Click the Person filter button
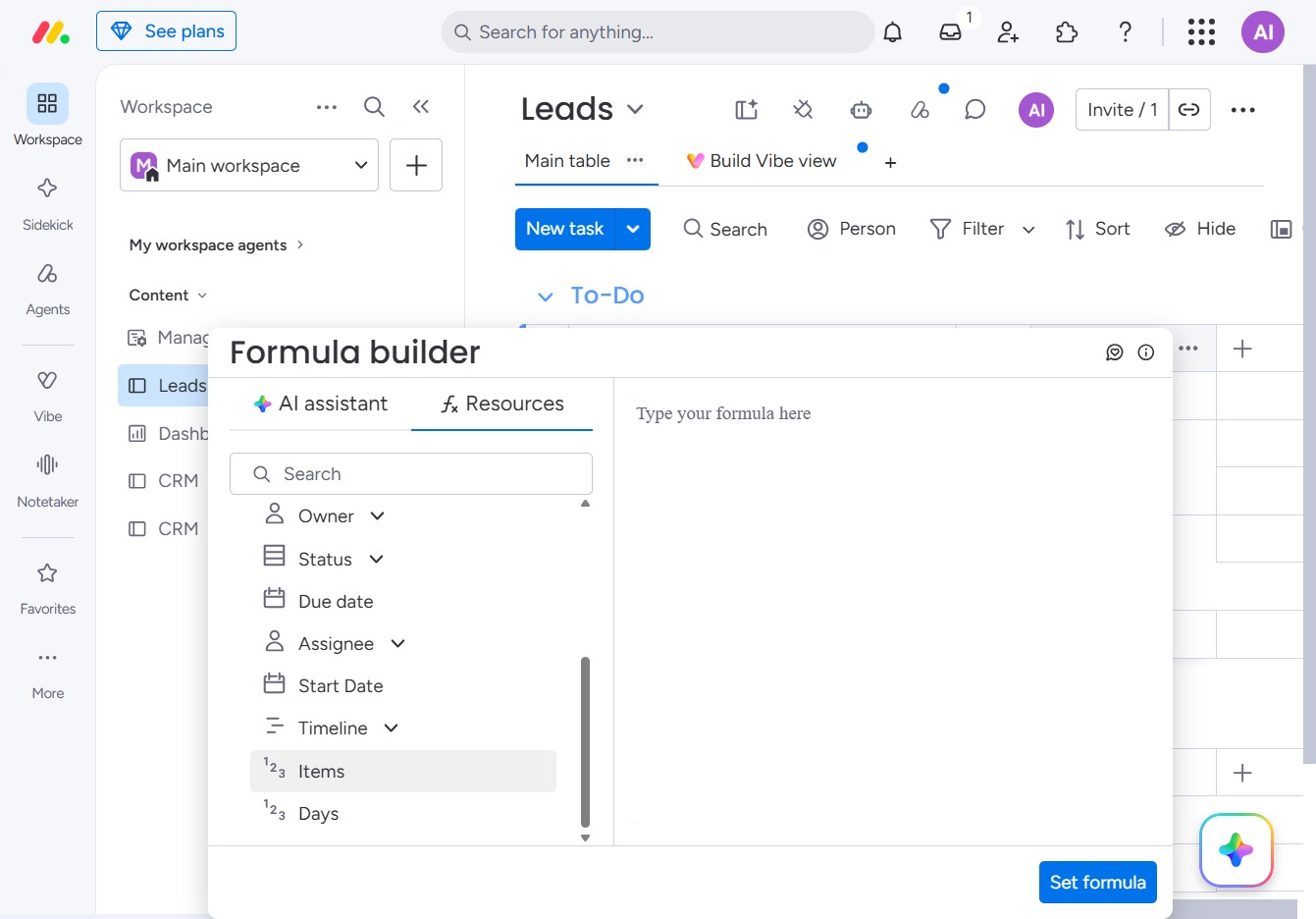This screenshot has width=1316, height=919. tap(851, 229)
